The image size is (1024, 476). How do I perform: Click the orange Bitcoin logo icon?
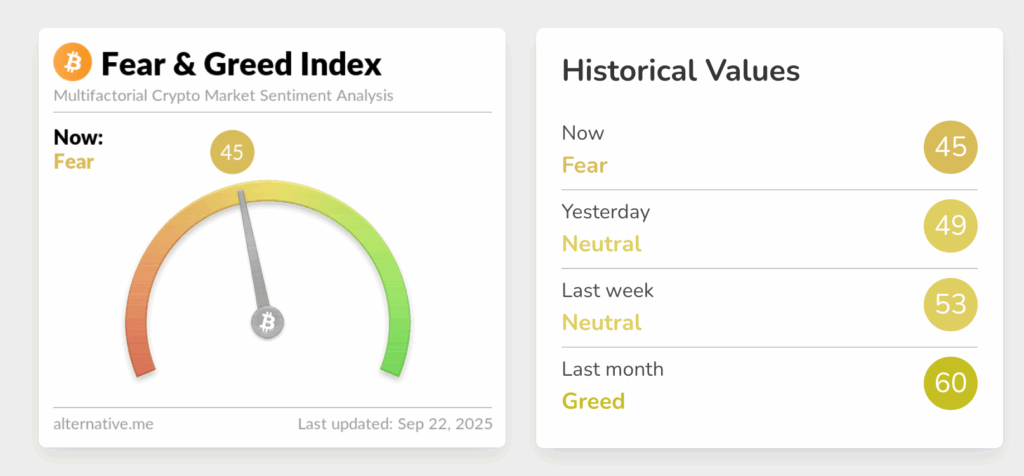[x=72, y=64]
